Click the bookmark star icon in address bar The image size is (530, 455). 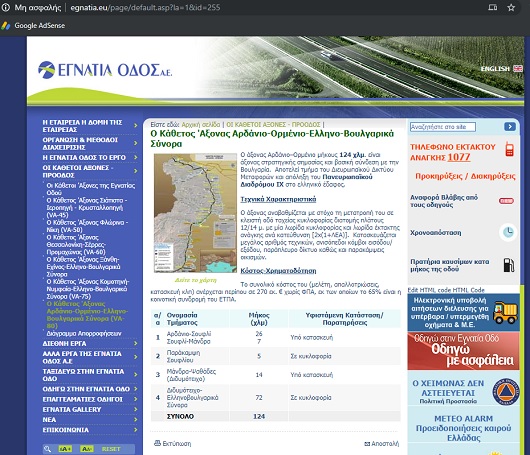tap(511, 7)
